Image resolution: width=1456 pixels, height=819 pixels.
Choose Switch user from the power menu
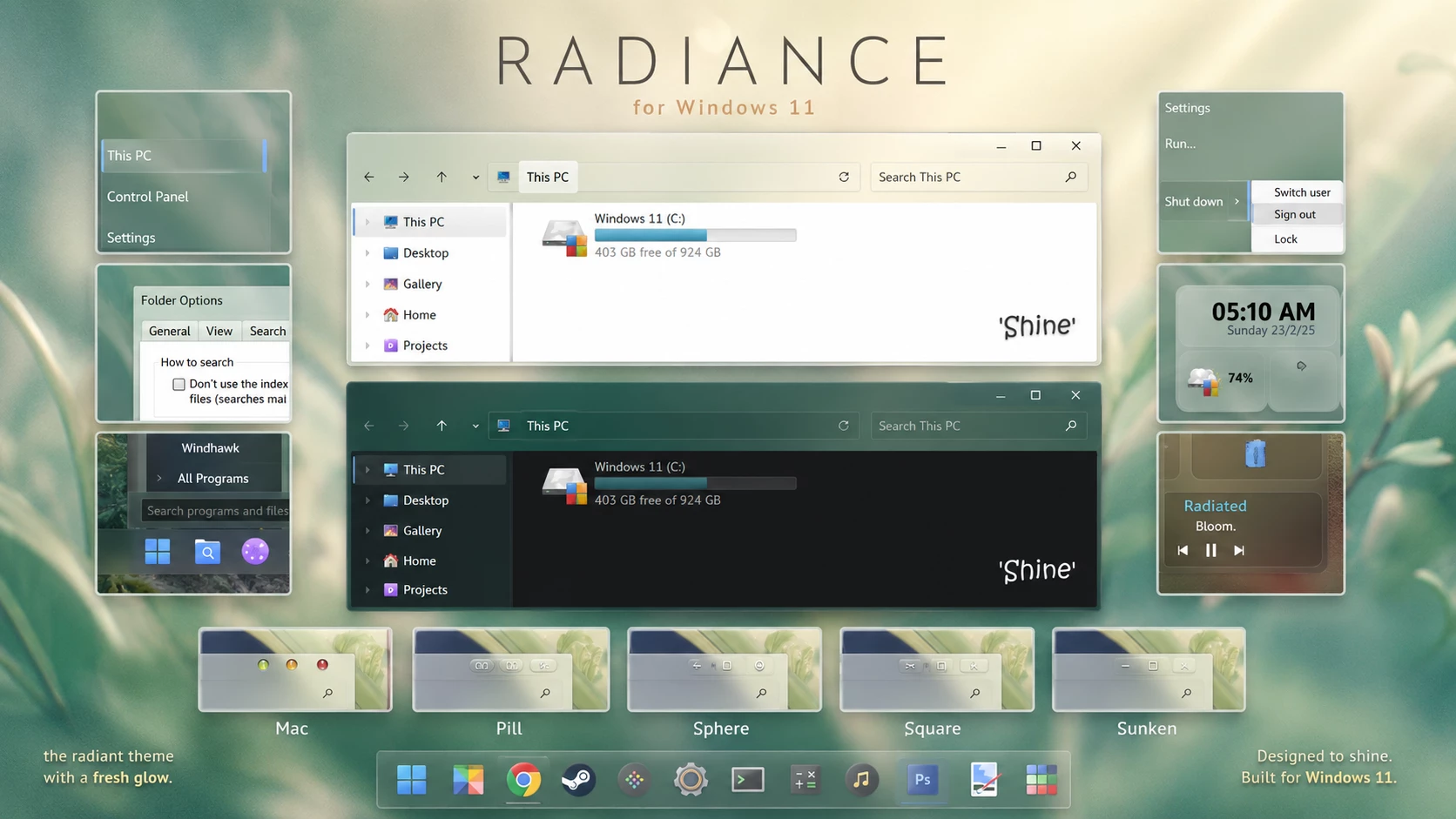1298,192
